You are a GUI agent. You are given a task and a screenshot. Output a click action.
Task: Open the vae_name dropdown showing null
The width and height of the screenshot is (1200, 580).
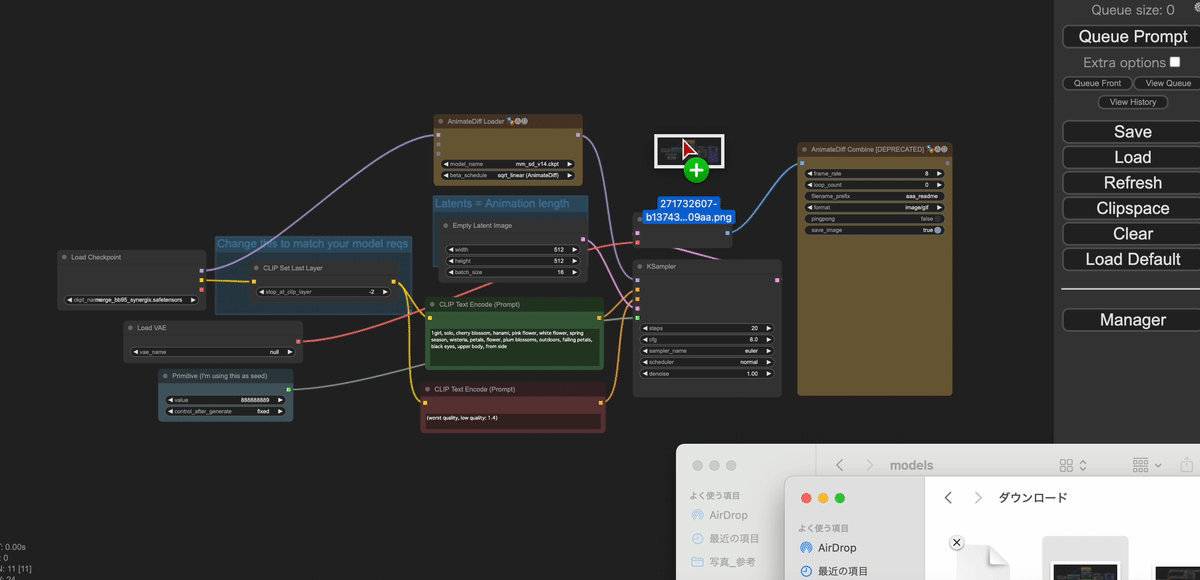[x=213, y=352]
